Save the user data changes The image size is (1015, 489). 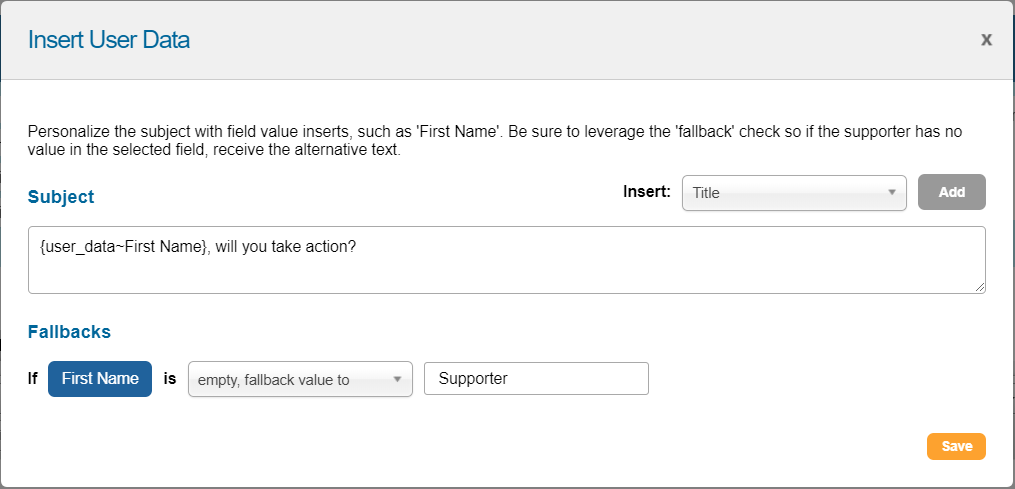click(956, 446)
